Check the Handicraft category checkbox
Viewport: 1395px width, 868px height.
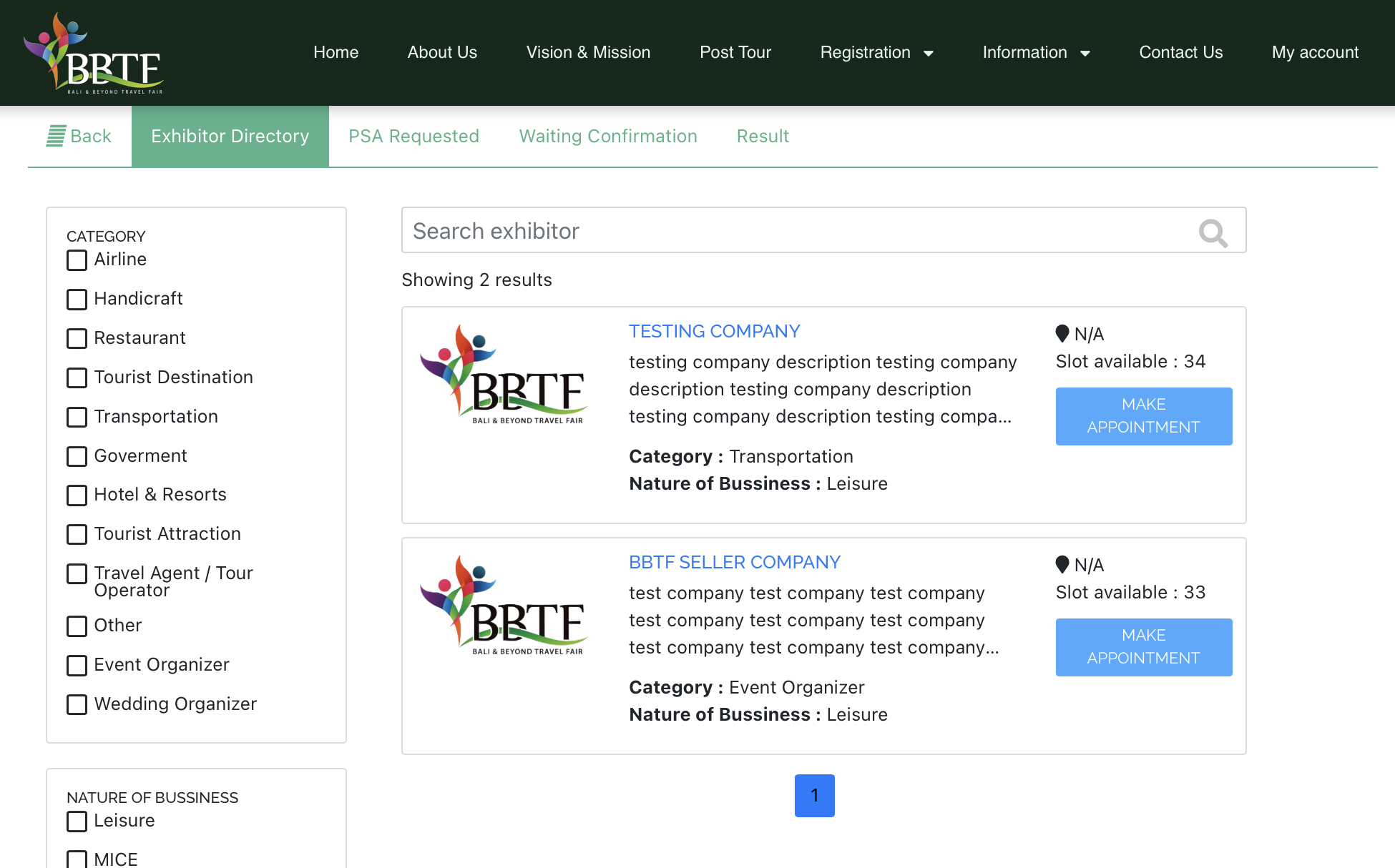pos(77,299)
